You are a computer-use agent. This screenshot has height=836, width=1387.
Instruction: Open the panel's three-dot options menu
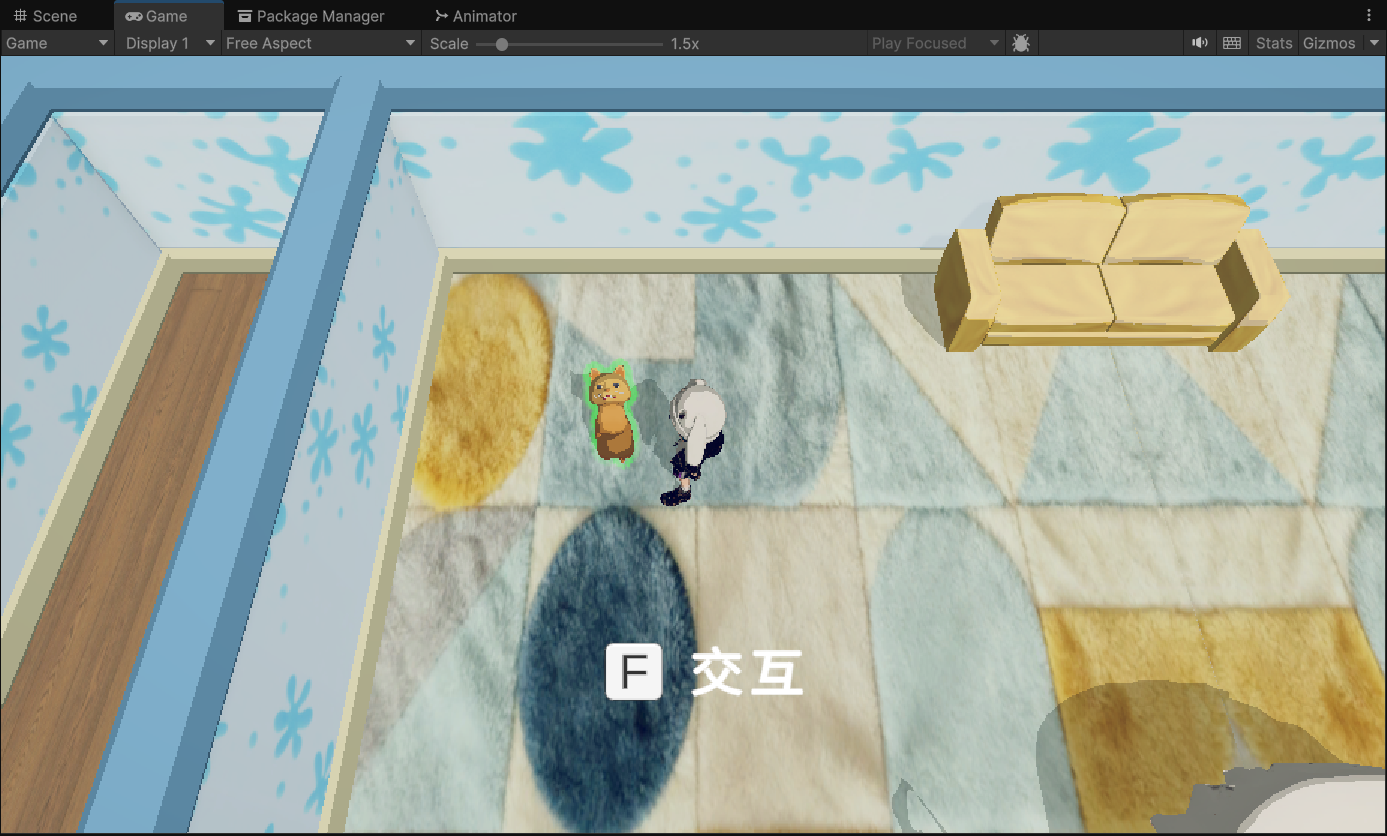(x=1369, y=16)
